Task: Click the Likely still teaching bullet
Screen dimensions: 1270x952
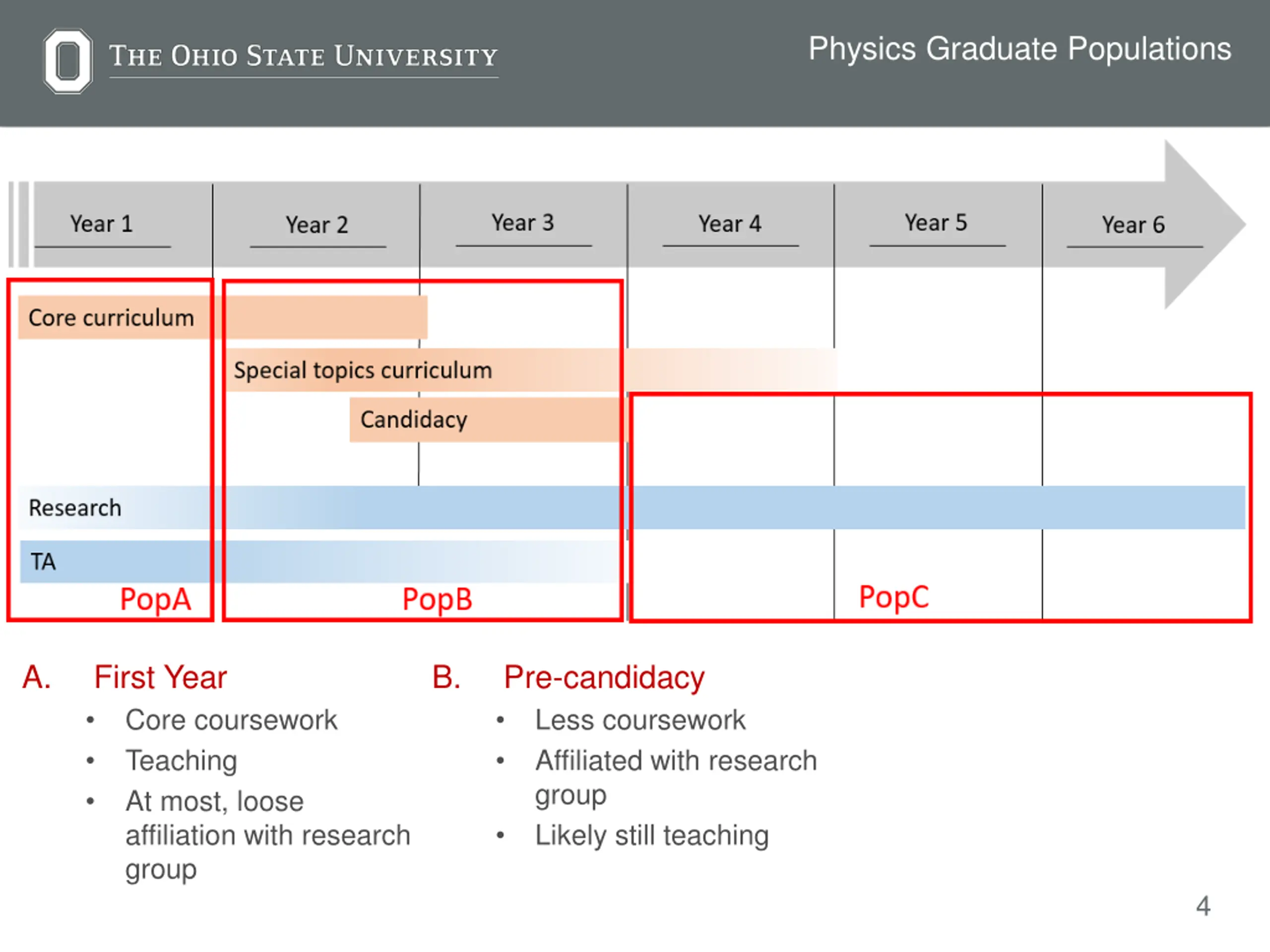Action: (652, 836)
